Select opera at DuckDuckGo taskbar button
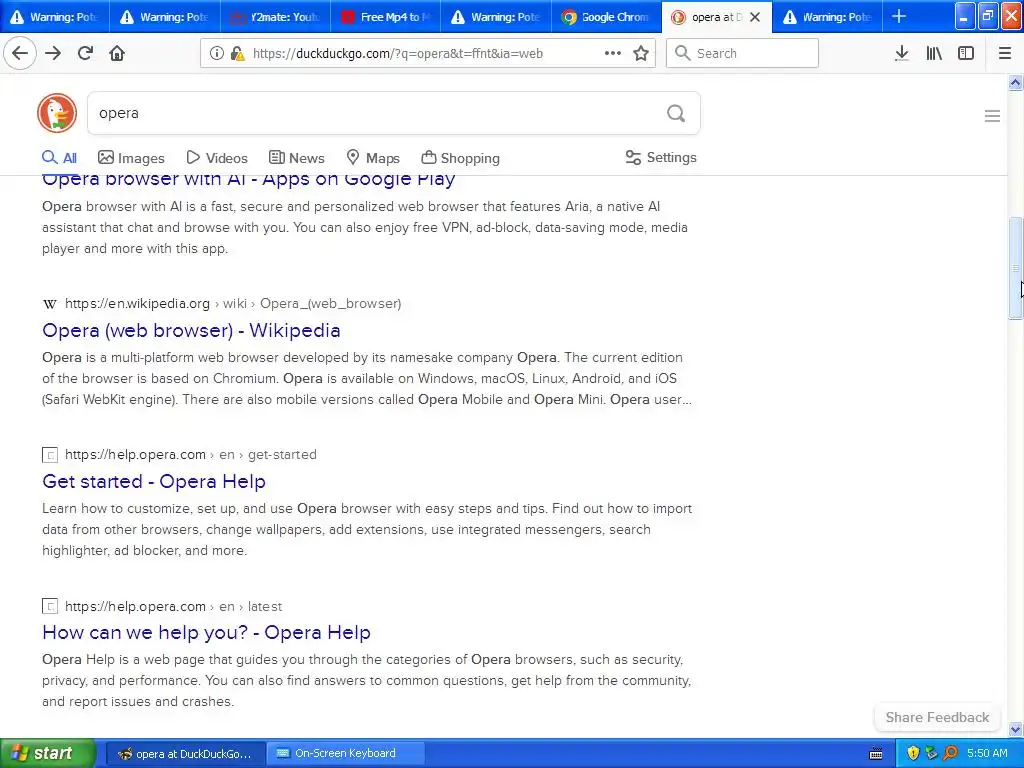 click(x=185, y=754)
